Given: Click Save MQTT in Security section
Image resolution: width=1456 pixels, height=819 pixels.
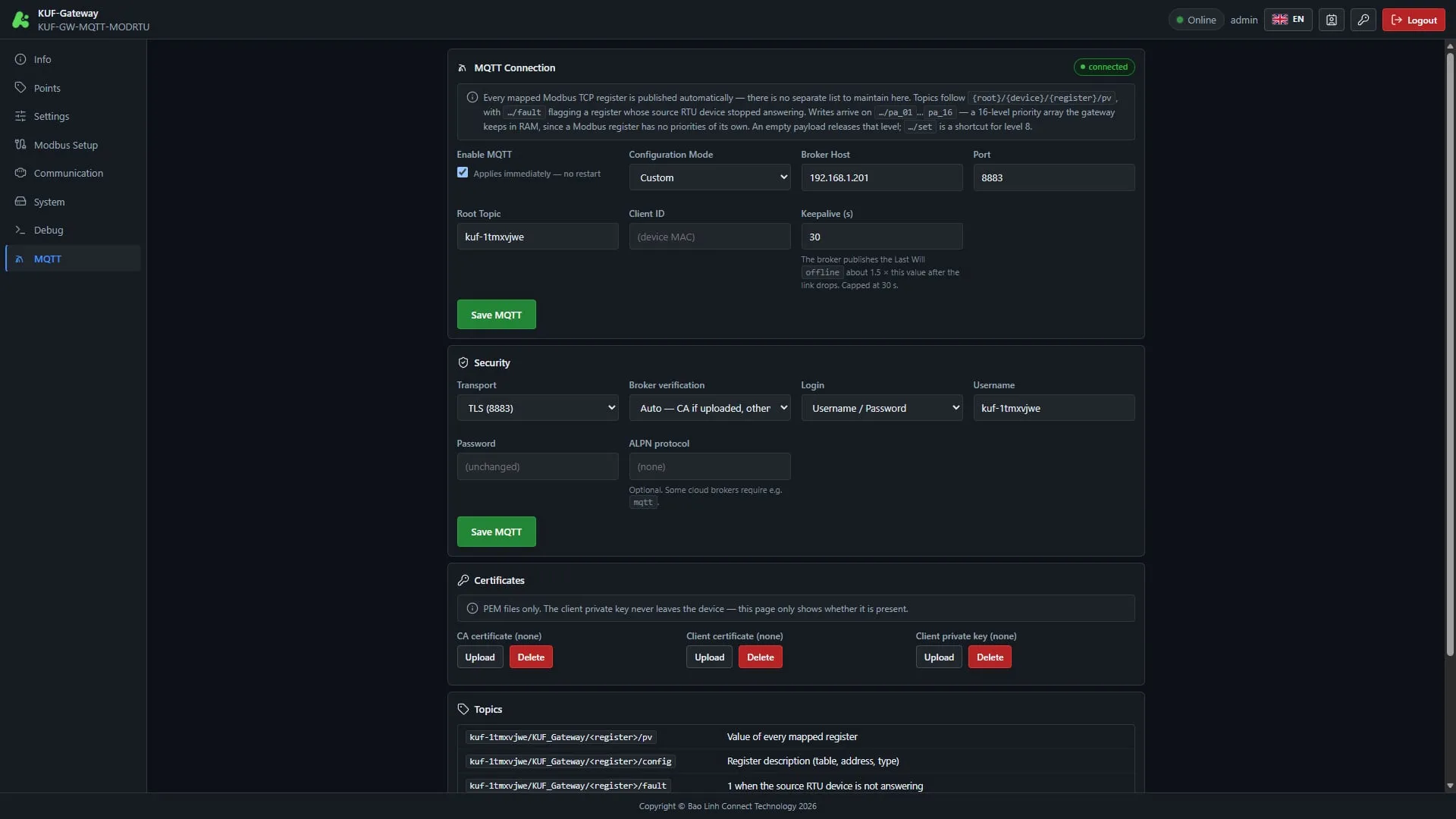Looking at the screenshot, I should (496, 532).
